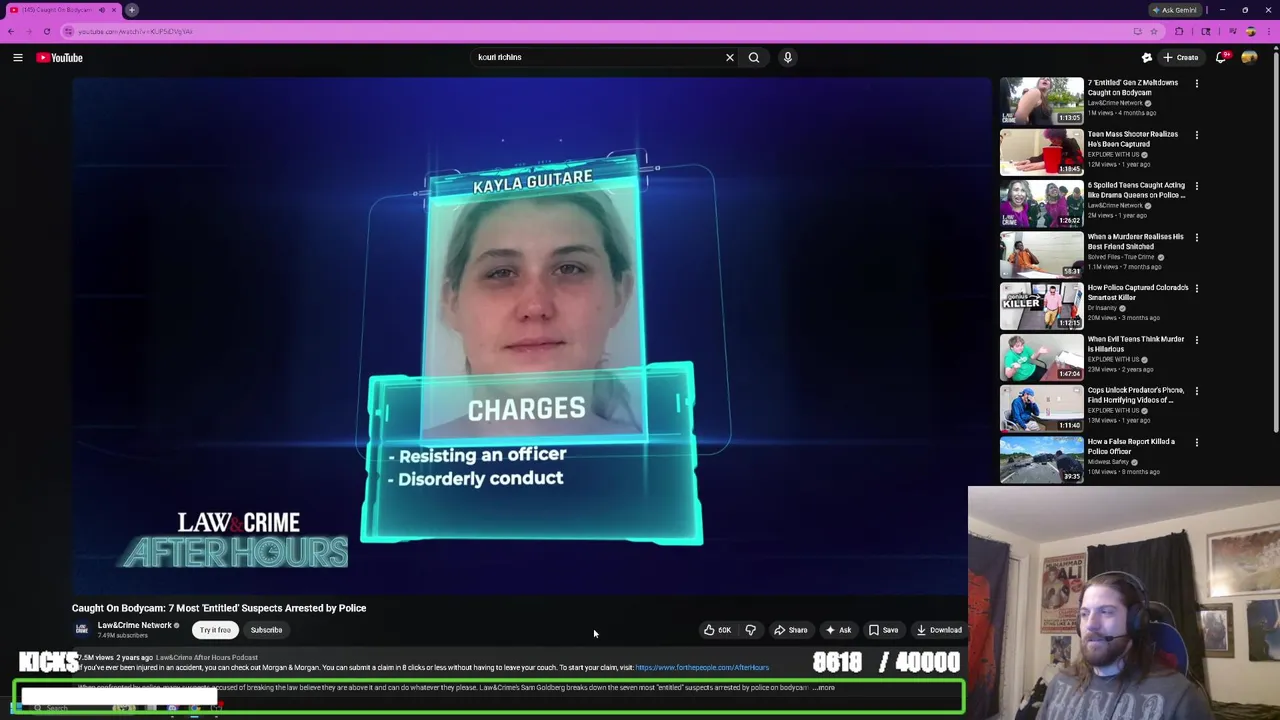
Task: Click the Share button
Action: tap(791, 630)
